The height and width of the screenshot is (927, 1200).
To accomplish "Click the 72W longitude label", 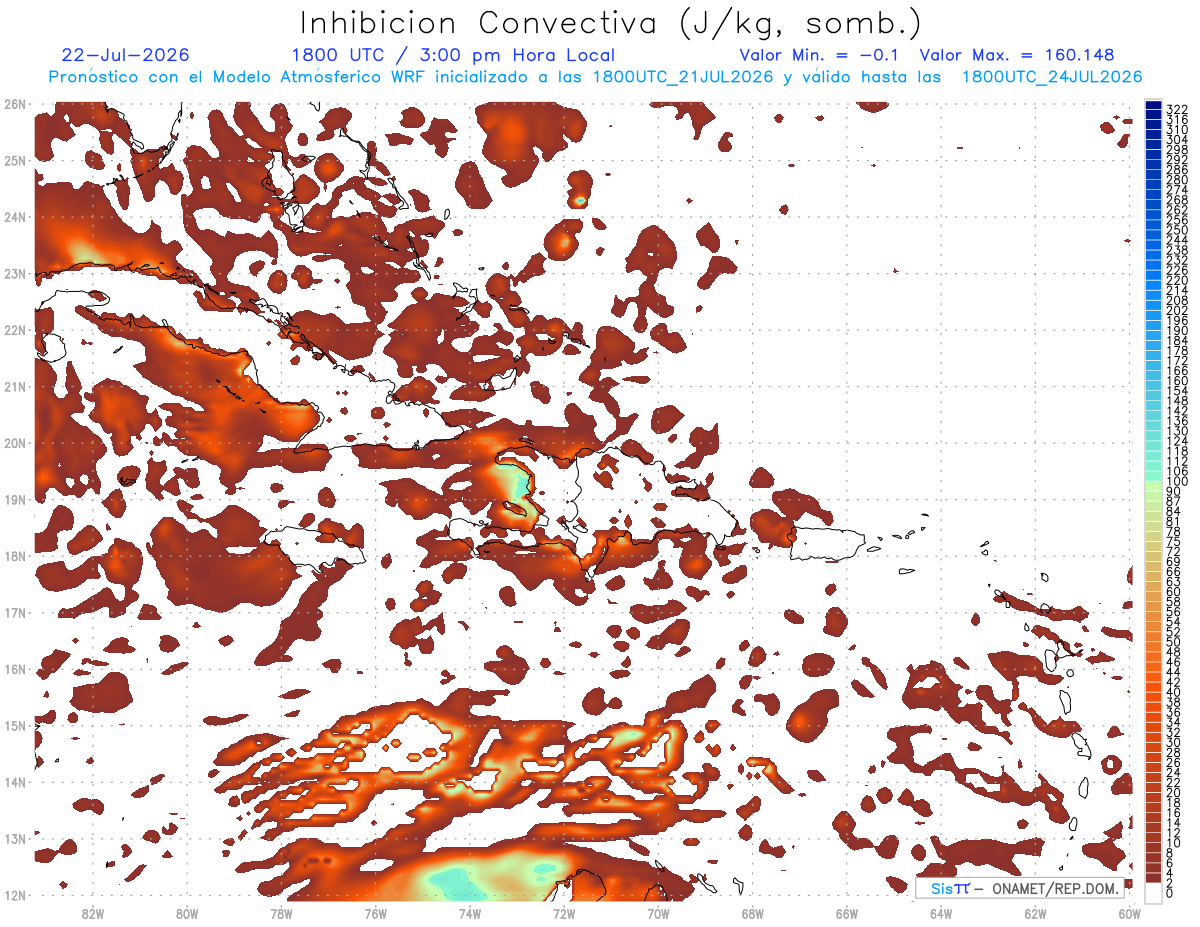I will tap(563, 913).
